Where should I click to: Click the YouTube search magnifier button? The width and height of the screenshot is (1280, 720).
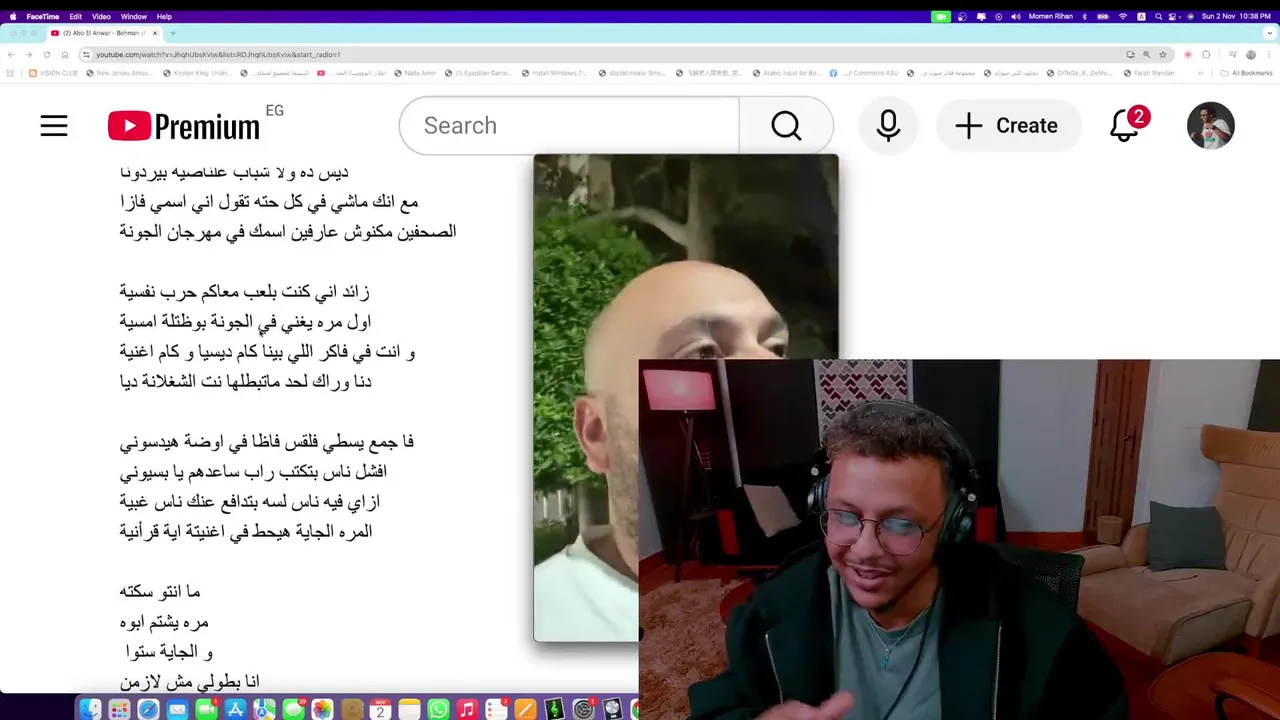[786, 126]
